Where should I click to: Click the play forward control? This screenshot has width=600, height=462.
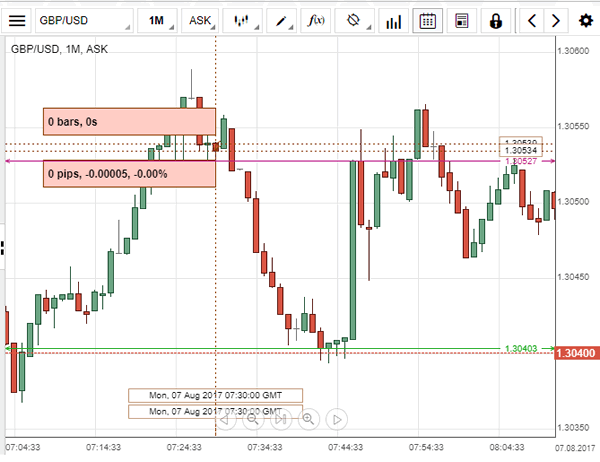(337, 420)
